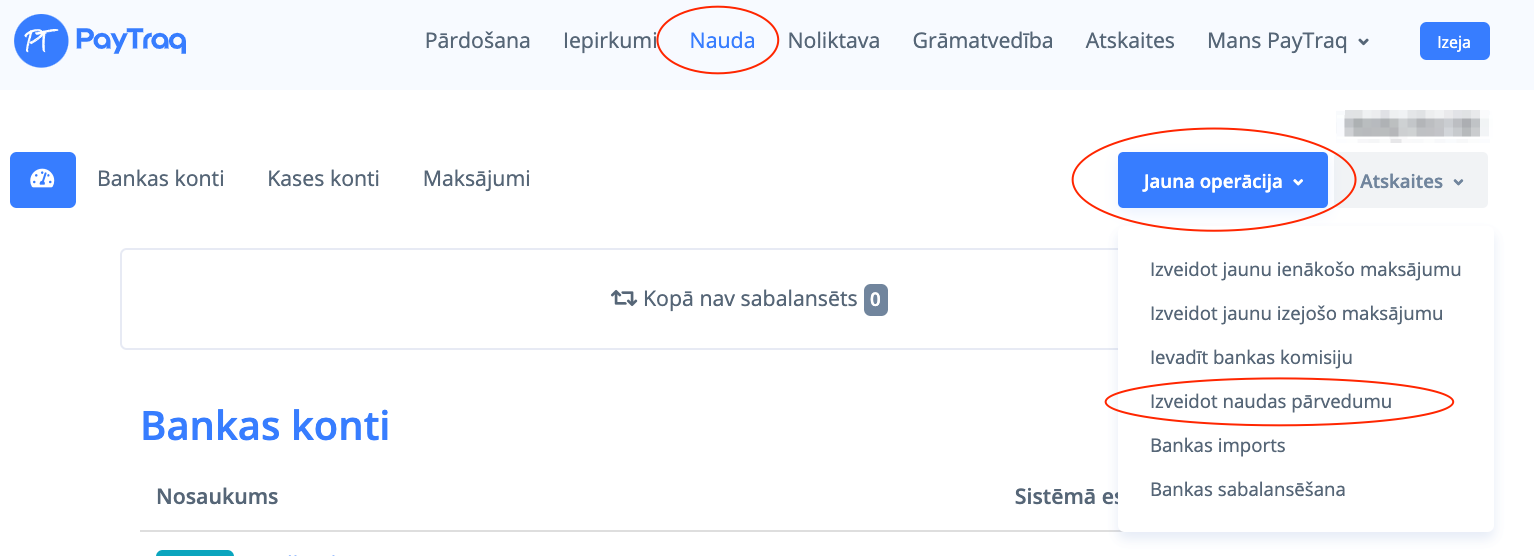Image resolution: width=1534 pixels, height=556 pixels.
Task: Open Atskaites in the top navigation
Action: point(1130,41)
